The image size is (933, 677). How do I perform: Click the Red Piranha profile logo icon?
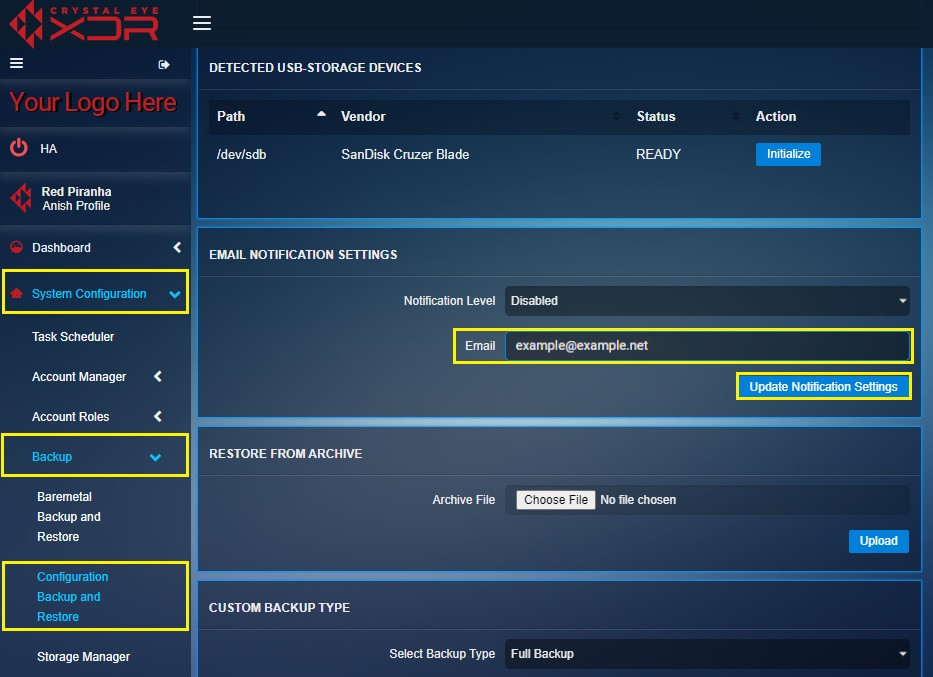(21, 198)
